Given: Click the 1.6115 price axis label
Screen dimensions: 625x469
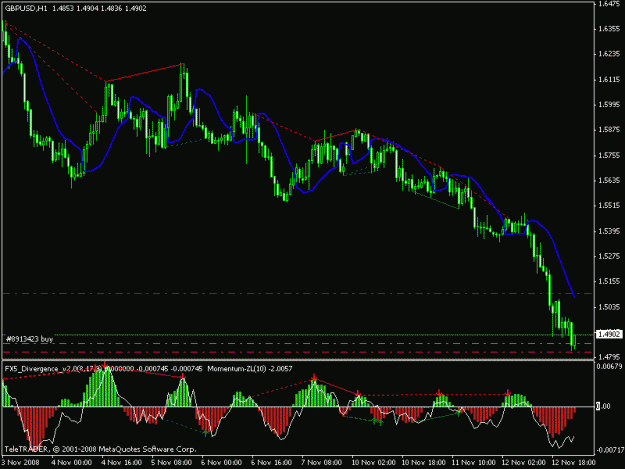Looking at the screenshot, I should 609,80.
